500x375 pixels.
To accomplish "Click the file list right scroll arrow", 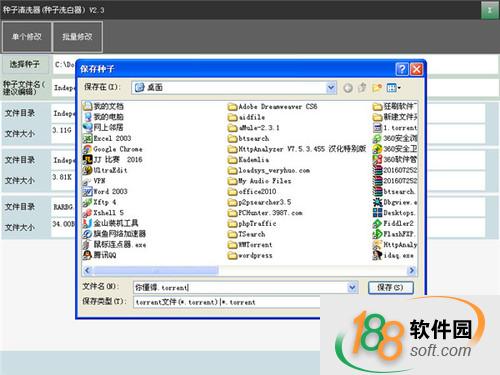I will coord(412,270).
